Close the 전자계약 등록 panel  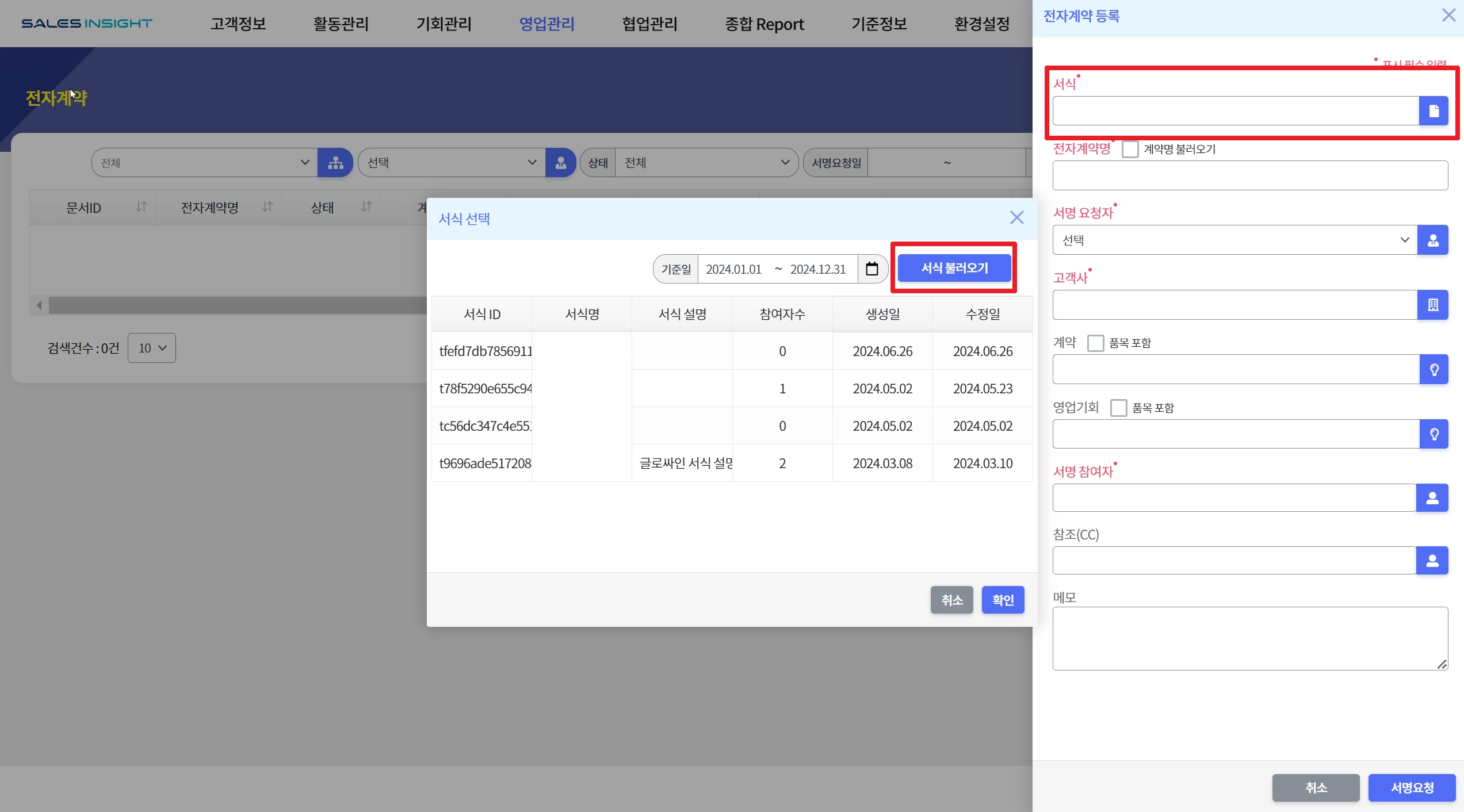[1448, 16]
